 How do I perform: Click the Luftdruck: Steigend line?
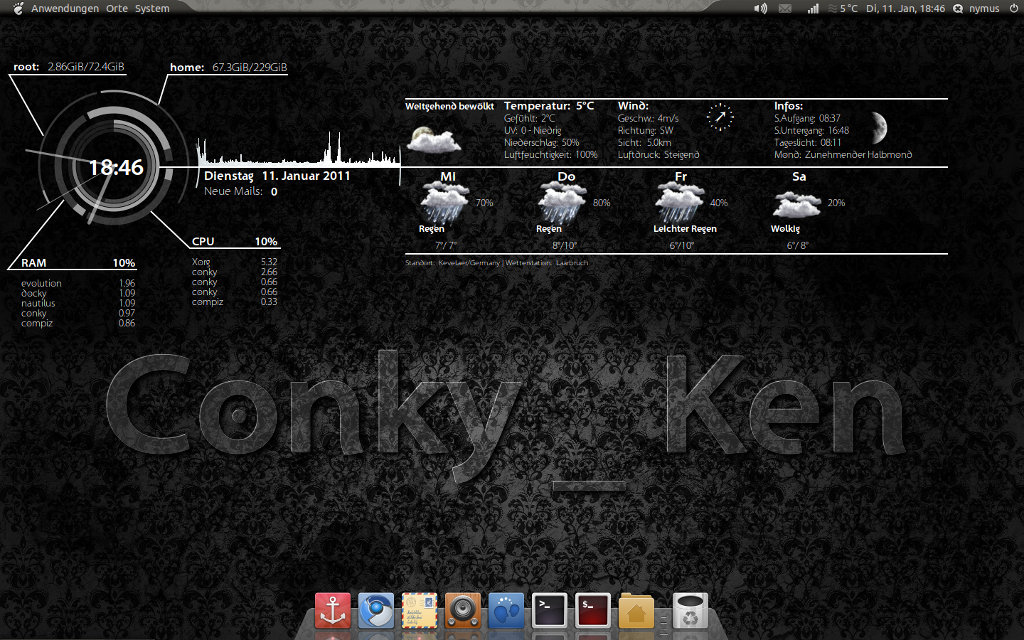tap(658, 155)
